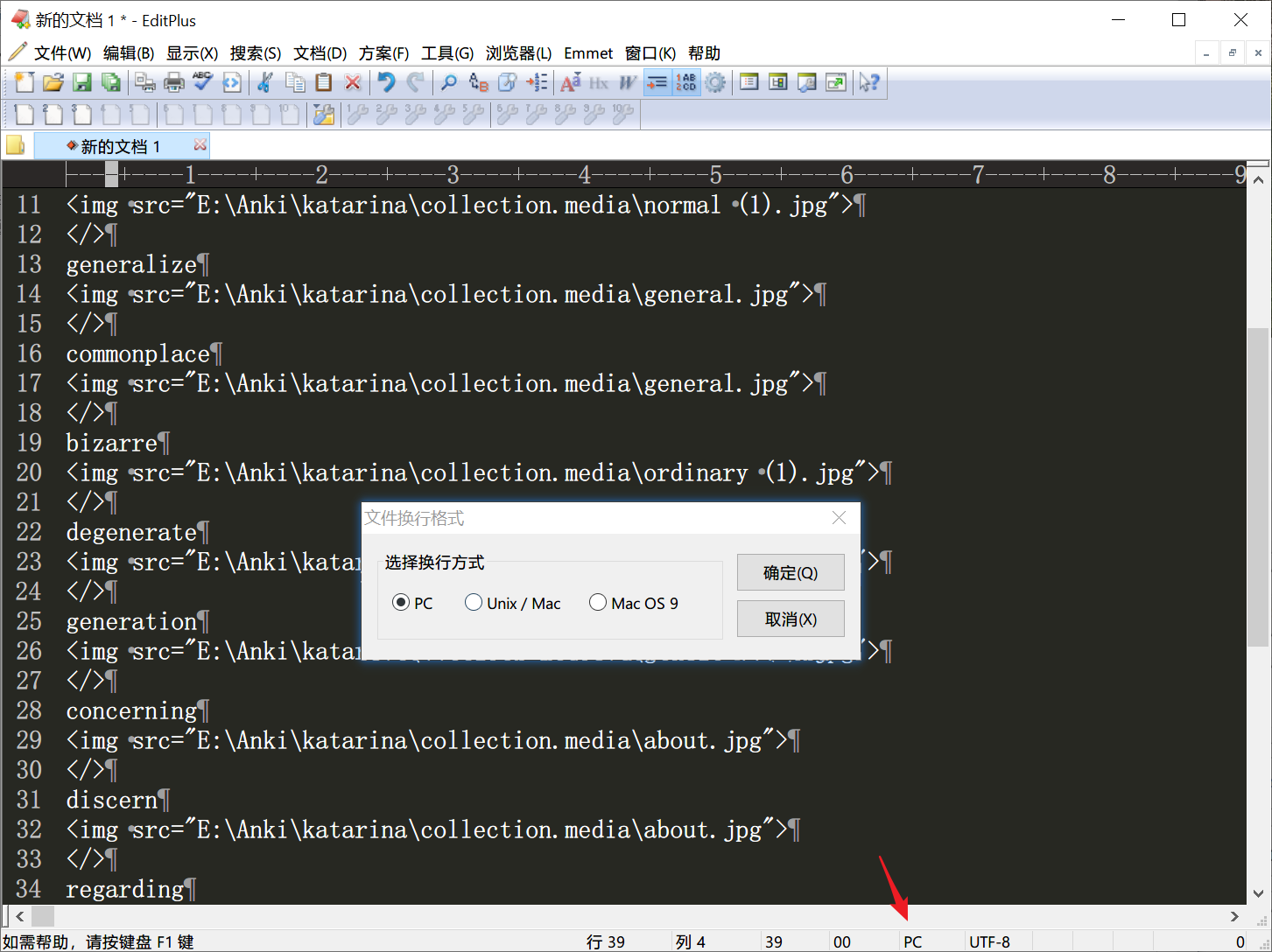
Task: Click the Find in Files icon
Action: point(507,82)
